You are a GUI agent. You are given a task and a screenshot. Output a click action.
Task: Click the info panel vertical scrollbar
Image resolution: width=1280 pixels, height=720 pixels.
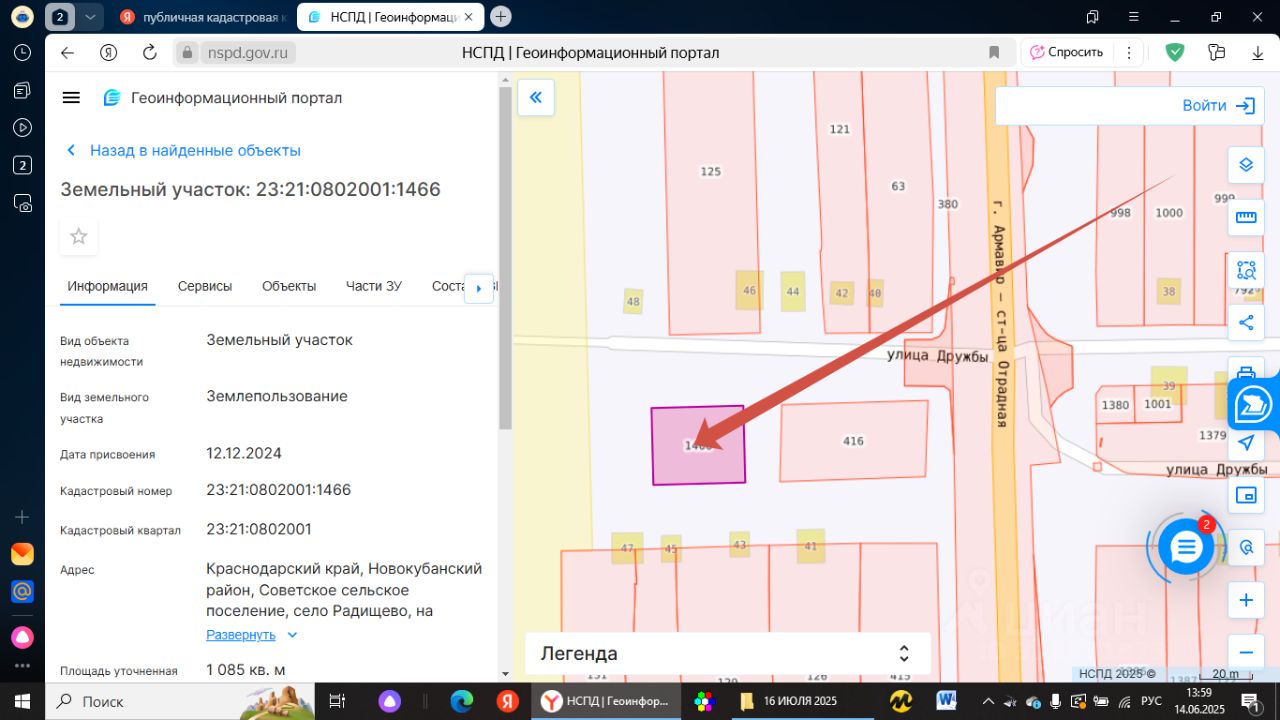click(x=505, y=260)
